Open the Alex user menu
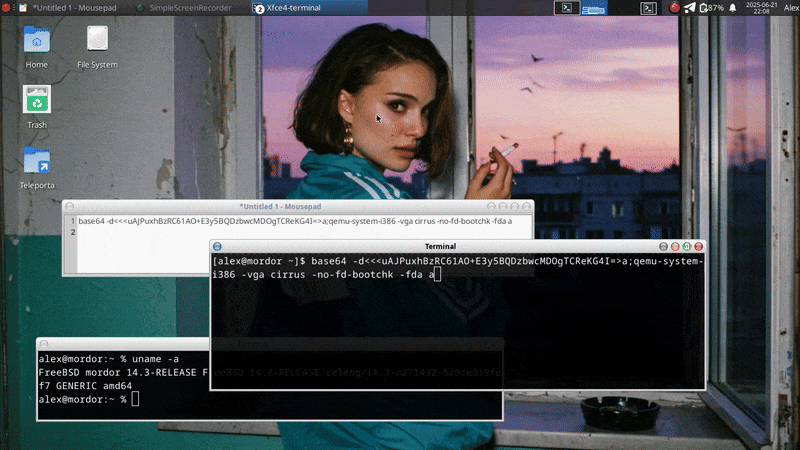Viewport: 800px width, 450px height. 791,8
